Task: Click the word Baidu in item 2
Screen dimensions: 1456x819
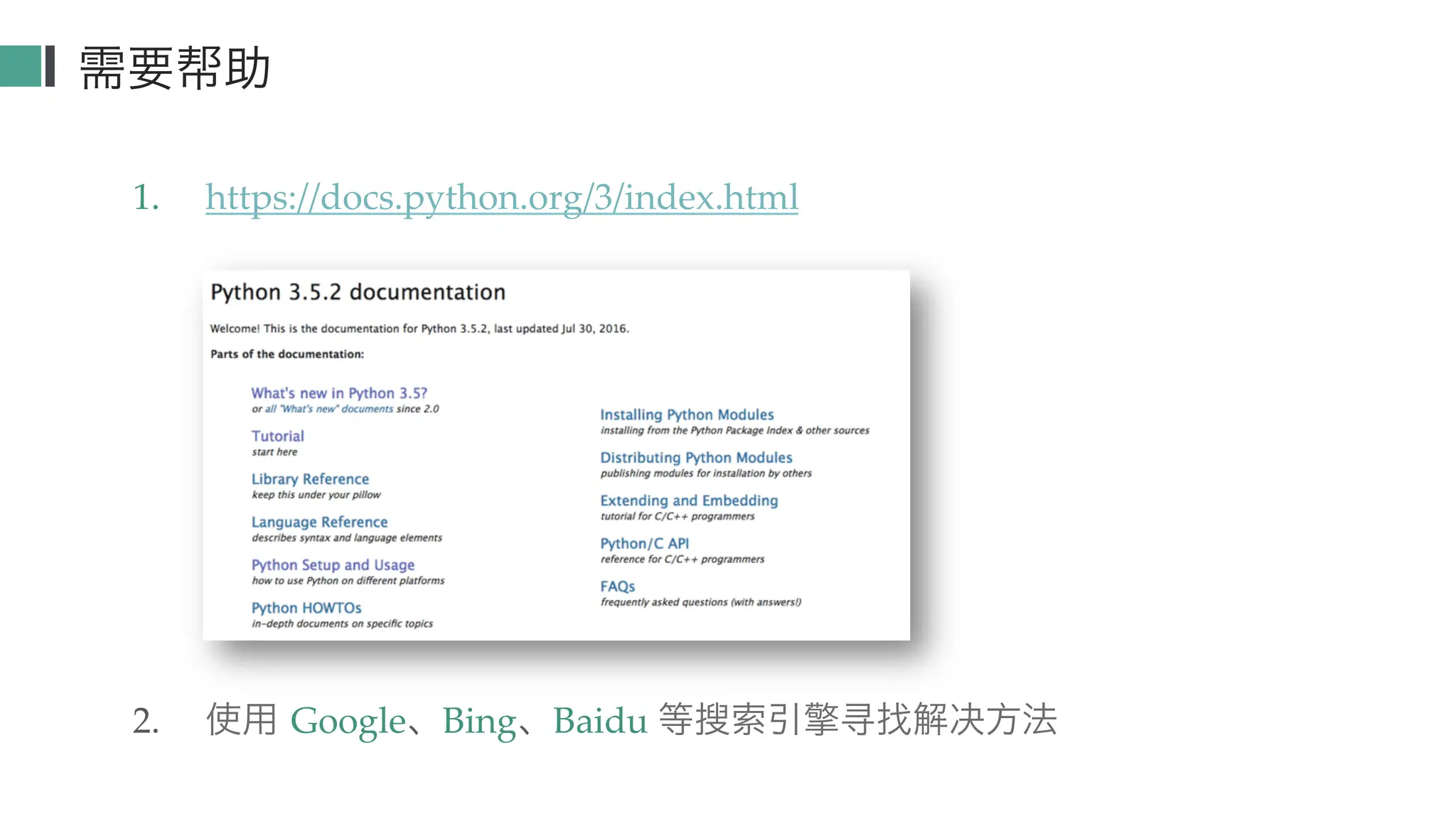Action: pos(601,721)
